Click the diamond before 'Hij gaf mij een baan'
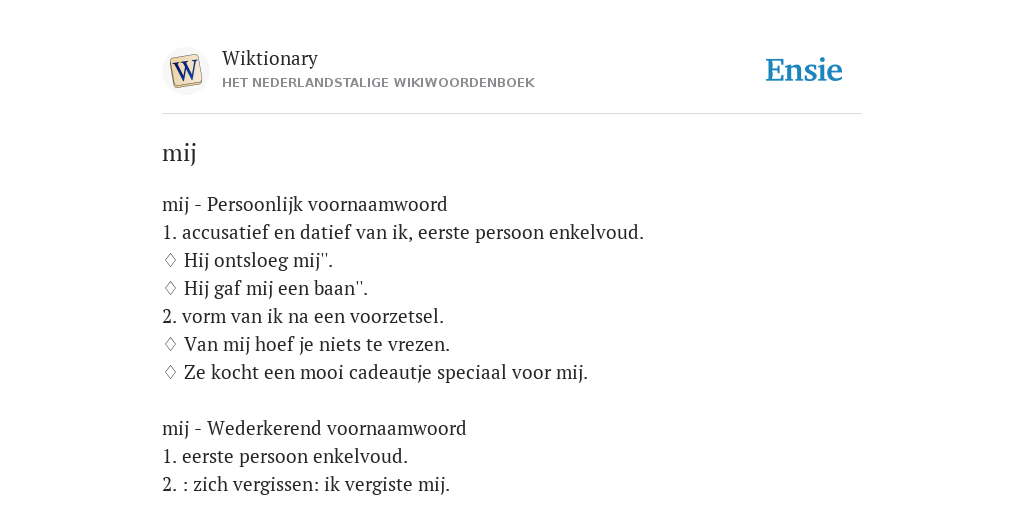The width and height of the screenshot is (1024, 512). pos(170,289)
